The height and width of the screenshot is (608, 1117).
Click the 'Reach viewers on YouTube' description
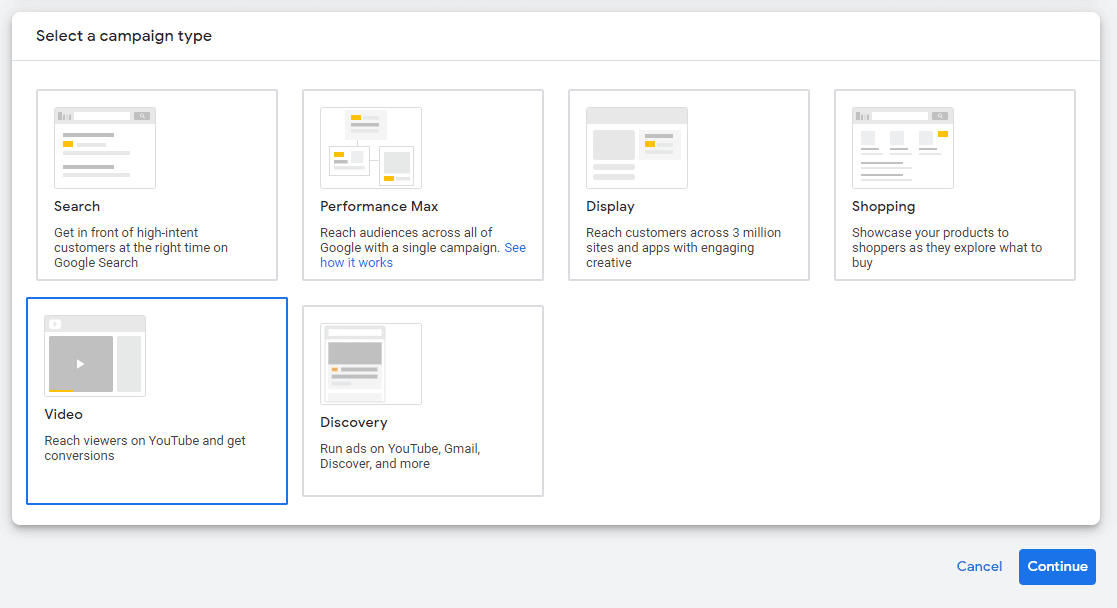click(x=145, y=448)
